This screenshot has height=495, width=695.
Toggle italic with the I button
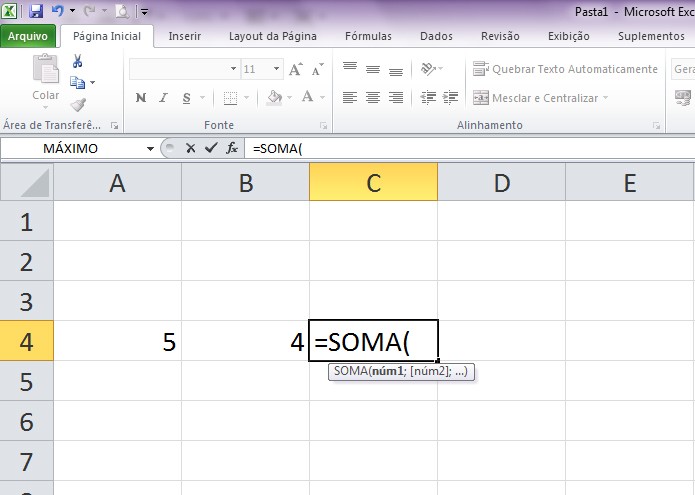pyautogui.click(x=164, y=97)
